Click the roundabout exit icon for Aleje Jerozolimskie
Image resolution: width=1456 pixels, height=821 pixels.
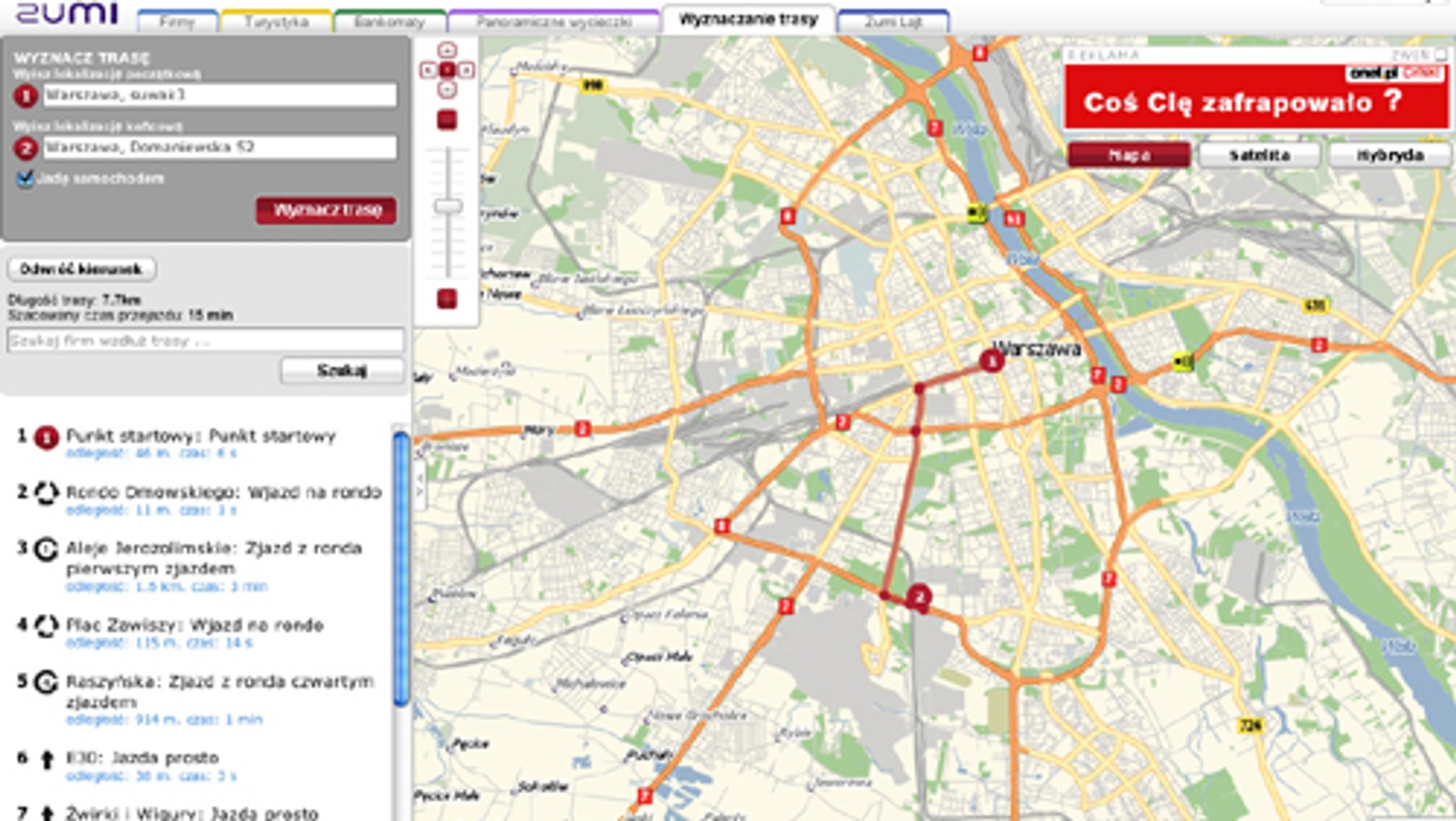point(46,549)
